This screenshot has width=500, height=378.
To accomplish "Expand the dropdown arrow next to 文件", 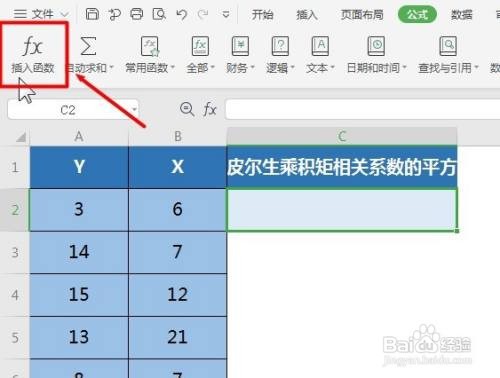I will pos(64,14).
